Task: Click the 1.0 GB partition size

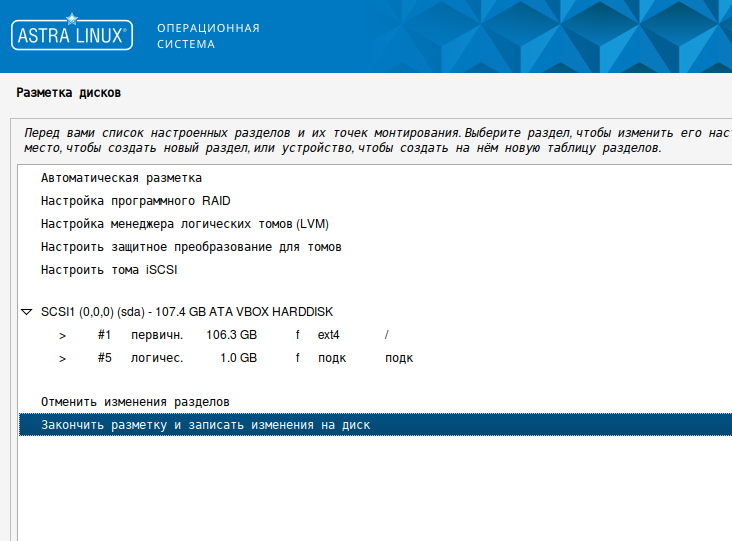Action: (x=238, y=358)
